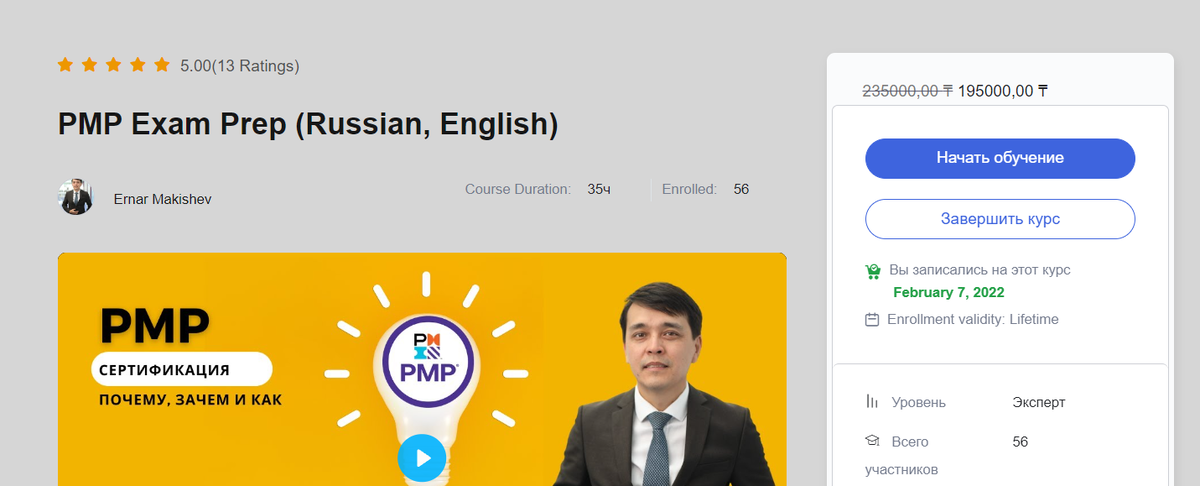Click the enrolled cart icon
Viewport: 1200px width, 486px height.
pyautogui.click(x=872, y=271)
